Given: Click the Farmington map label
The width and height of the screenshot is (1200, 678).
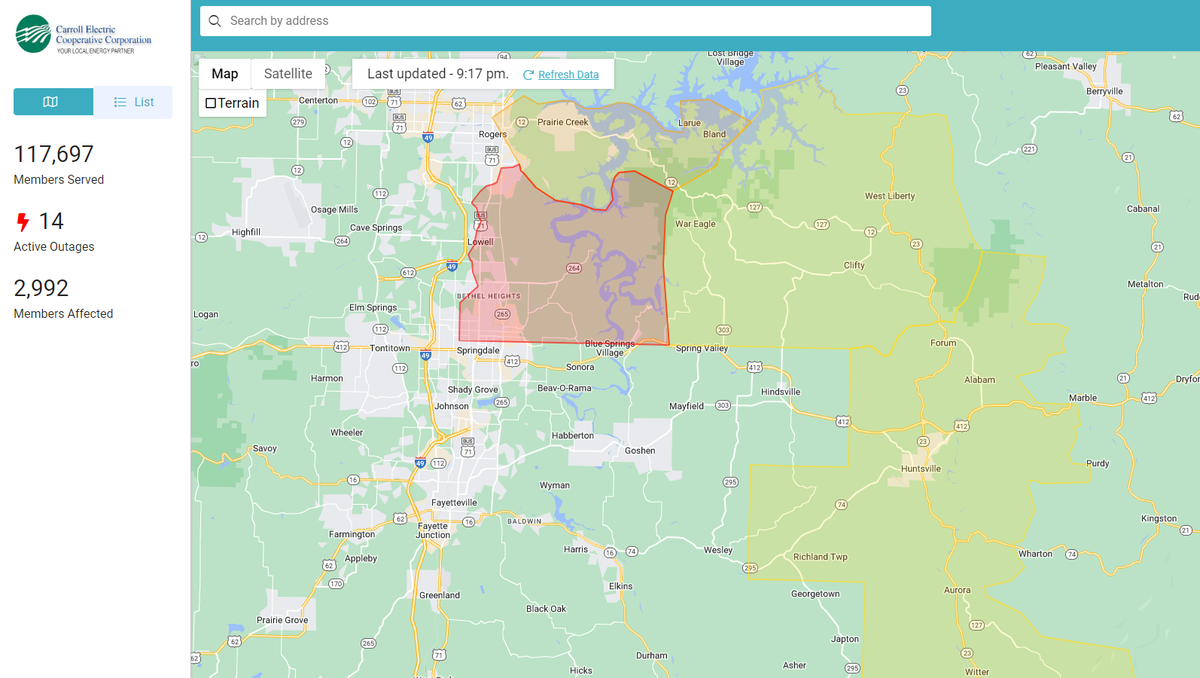Looking at the screenshot, I should coord(352,534).
